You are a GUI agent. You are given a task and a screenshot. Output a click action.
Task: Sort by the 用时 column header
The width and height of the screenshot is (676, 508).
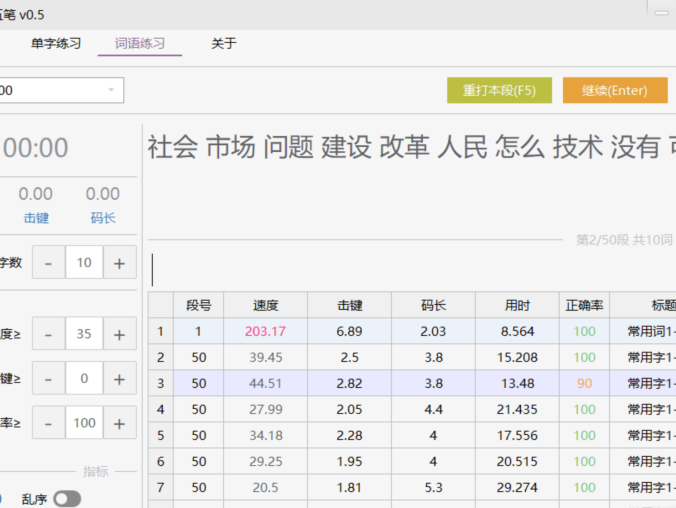pyautogui.click(x=517, y=305)
